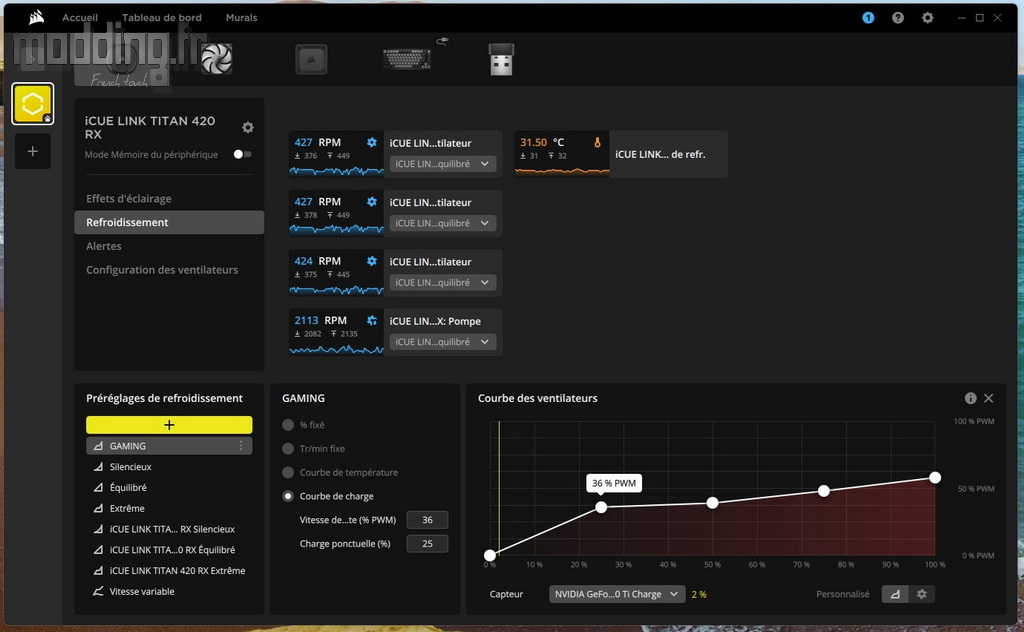Click the pump icon on the 2113 RPM card
The width and height of the screenshot is (1024, 632).
coord(372,321)
